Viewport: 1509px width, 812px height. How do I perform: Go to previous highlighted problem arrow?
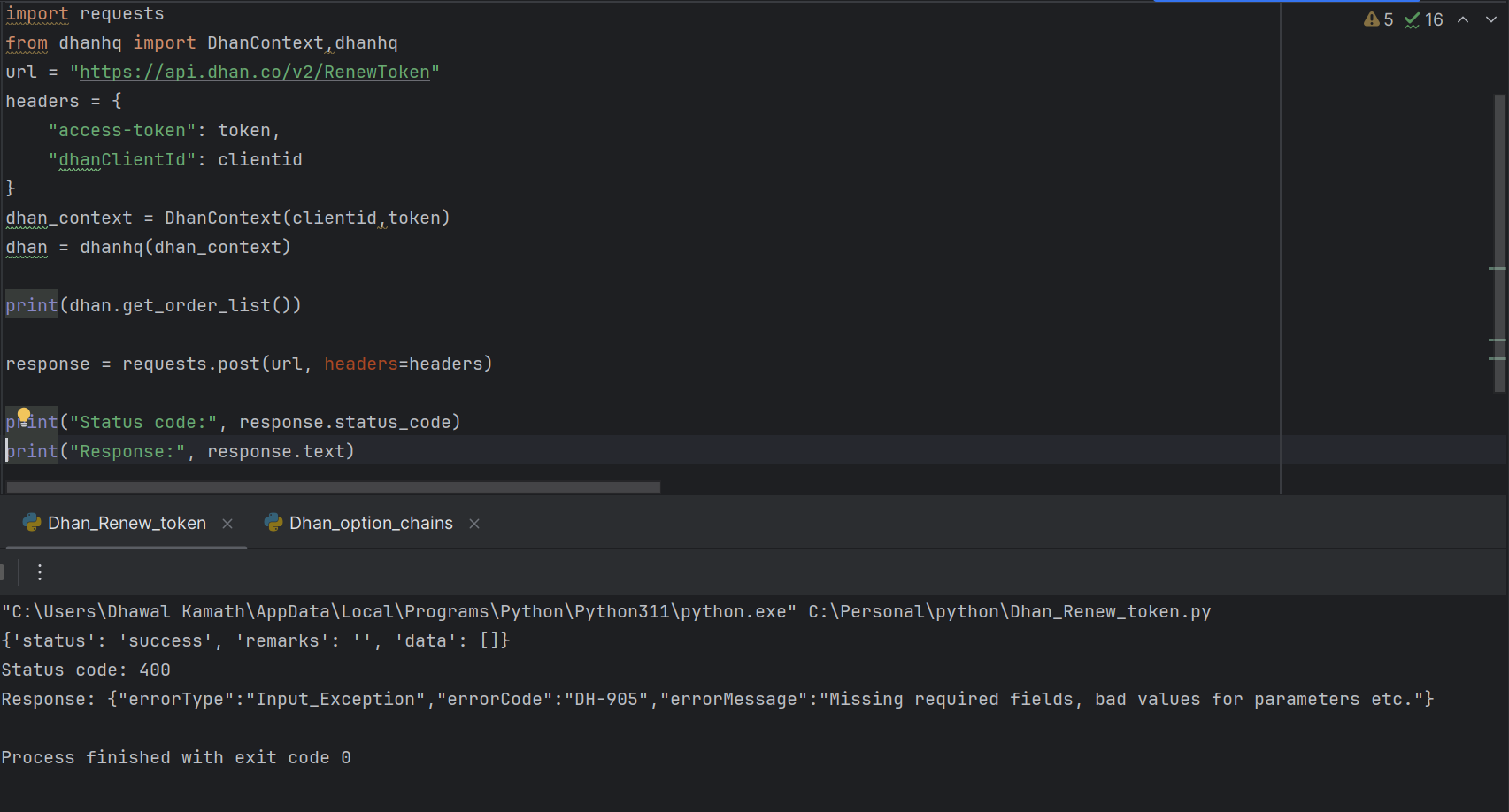coord(1463,19)
